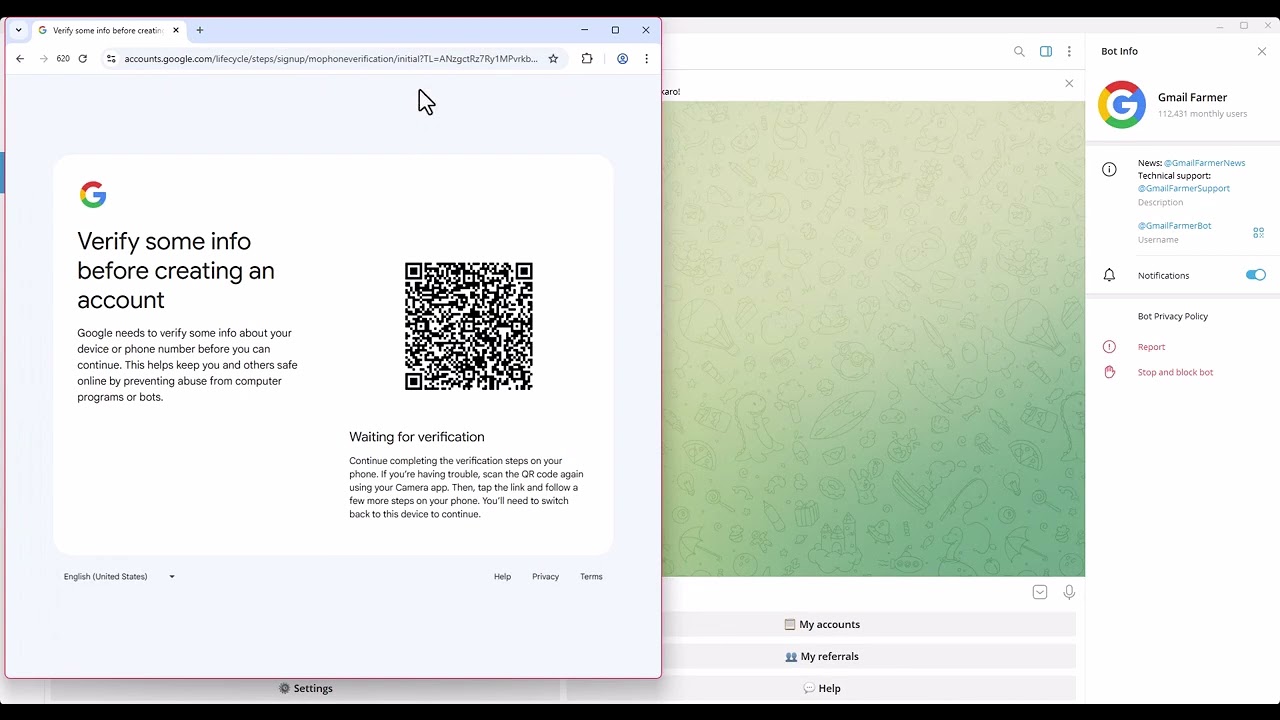
Task: Show the QR code for the bot username
Action: pos(1259,233)
